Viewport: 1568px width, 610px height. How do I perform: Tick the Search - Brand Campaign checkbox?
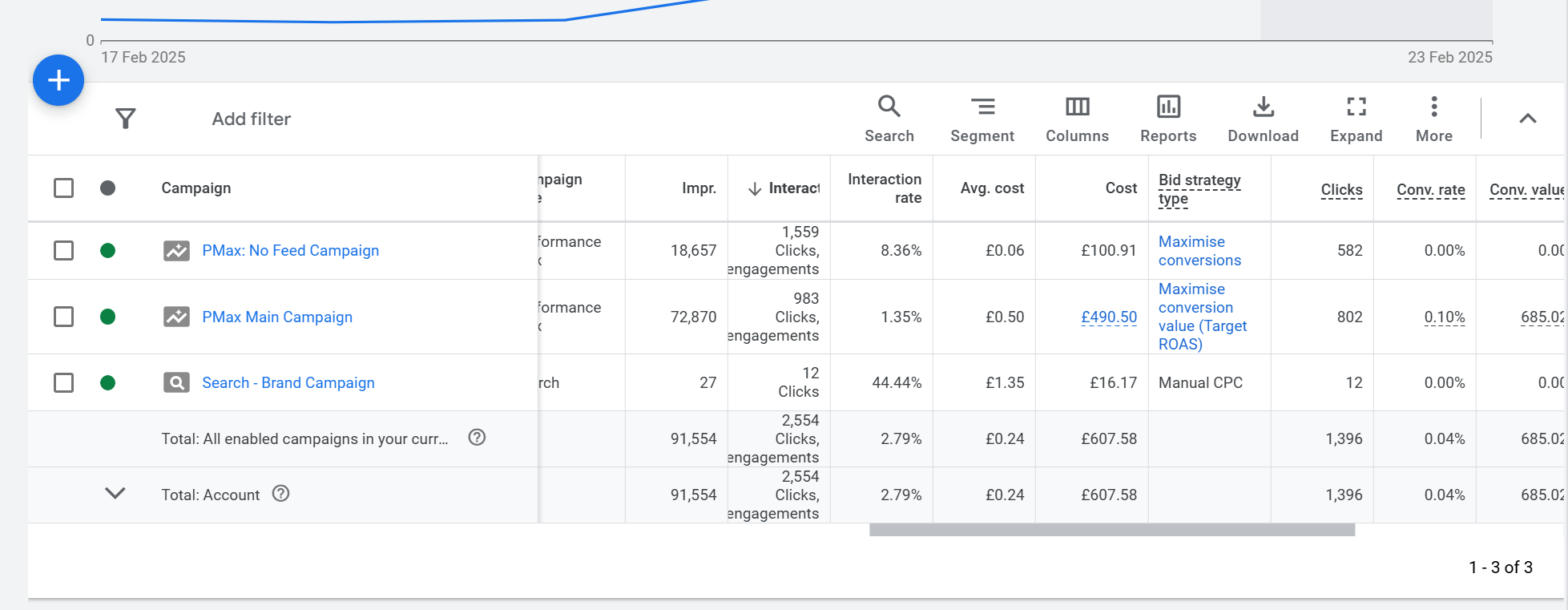click(63, 383)
